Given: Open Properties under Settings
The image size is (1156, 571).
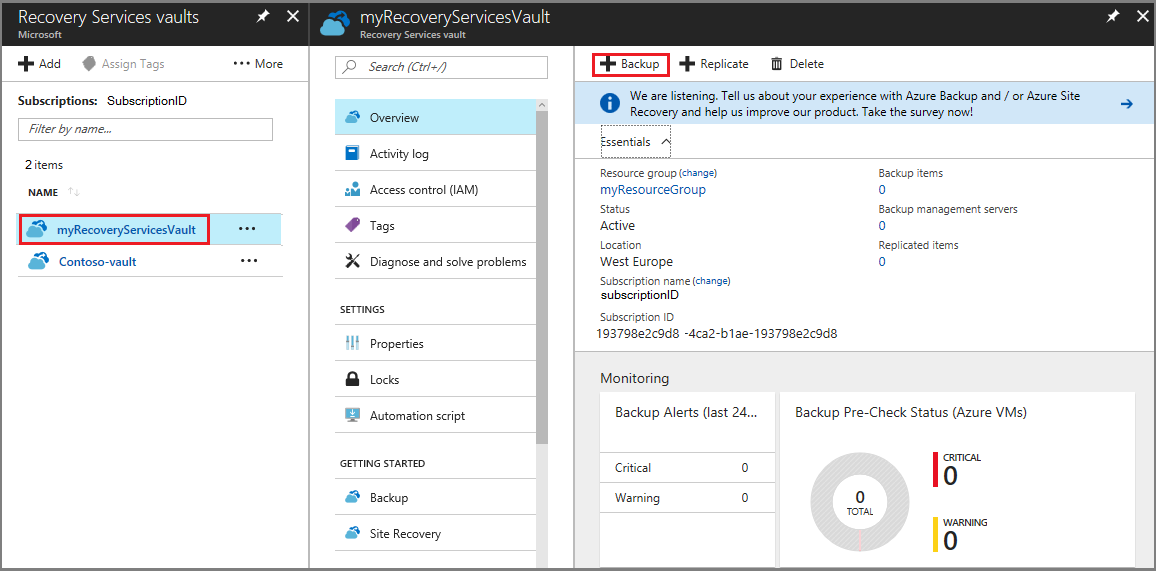Looking at the screenshot, I should click(x=436, y=343).
